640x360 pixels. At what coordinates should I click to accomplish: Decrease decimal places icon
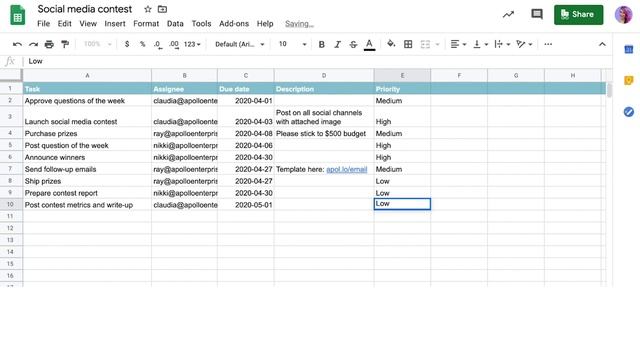158,44
